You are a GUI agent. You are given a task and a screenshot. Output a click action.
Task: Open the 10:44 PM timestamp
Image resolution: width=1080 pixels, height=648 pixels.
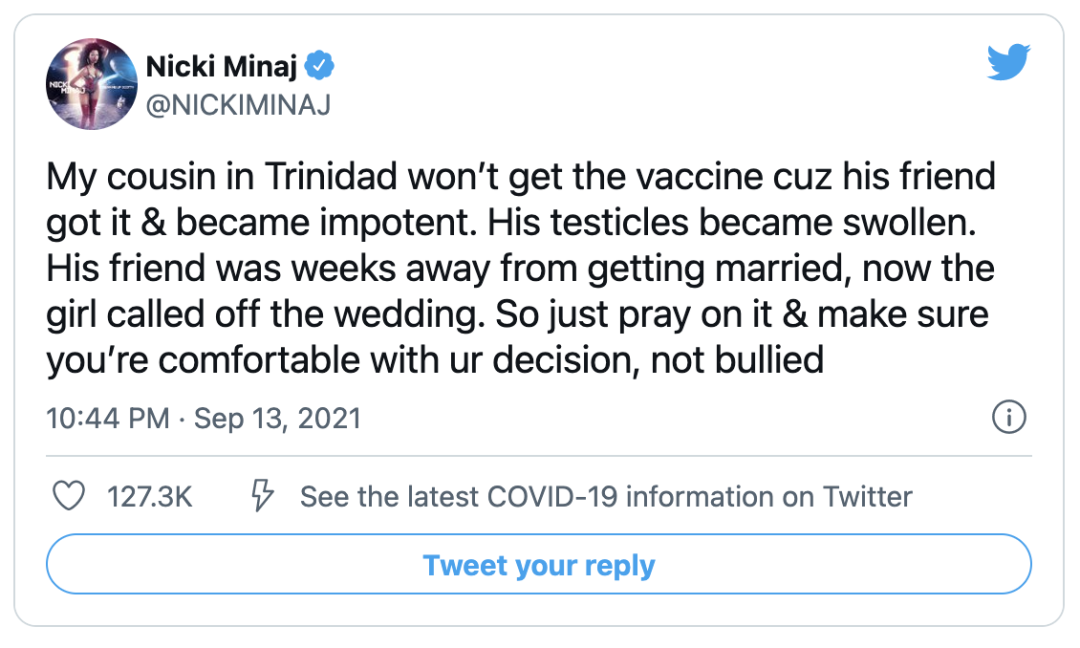108,418
